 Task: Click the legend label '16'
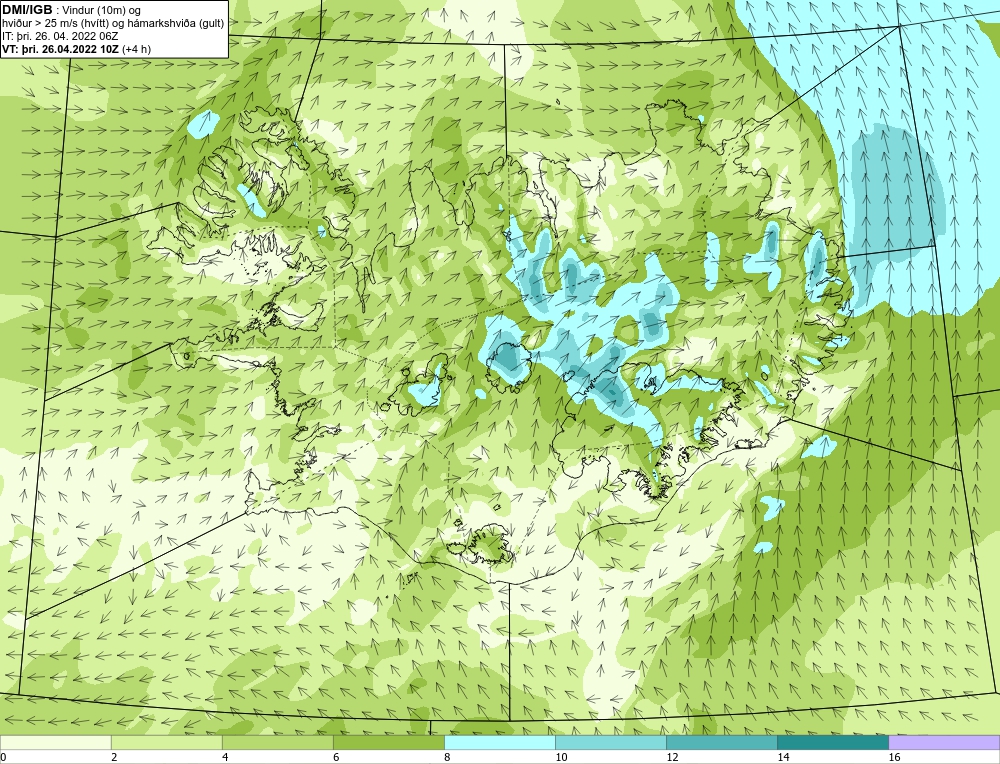(894, 757)
